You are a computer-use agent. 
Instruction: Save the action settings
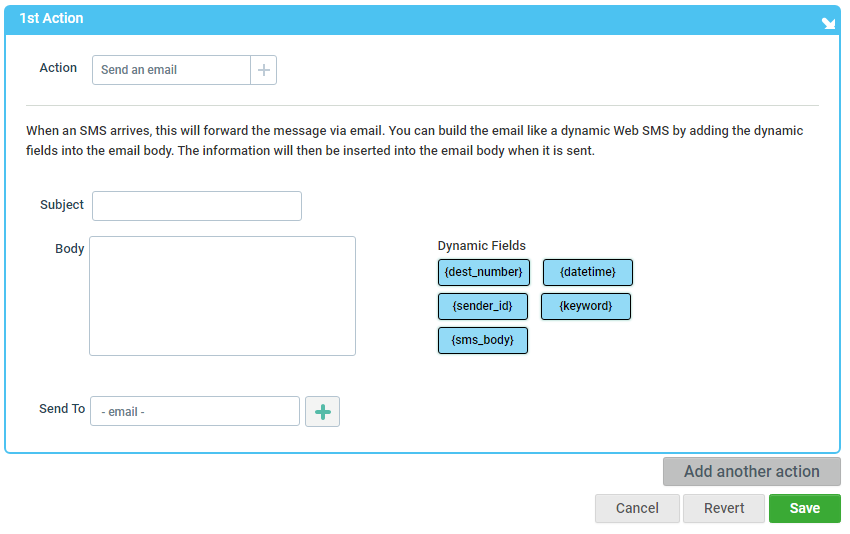pos(804,509)
